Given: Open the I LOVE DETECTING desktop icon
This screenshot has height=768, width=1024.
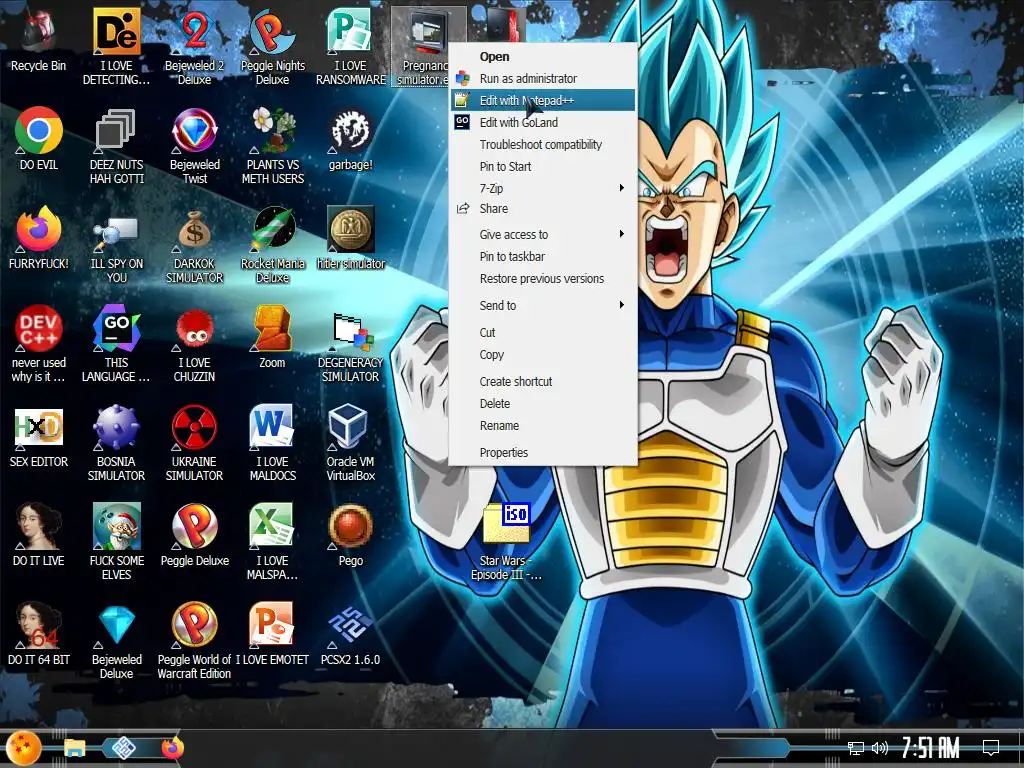Looking at the screenshot, I should (x=116, y=46).
